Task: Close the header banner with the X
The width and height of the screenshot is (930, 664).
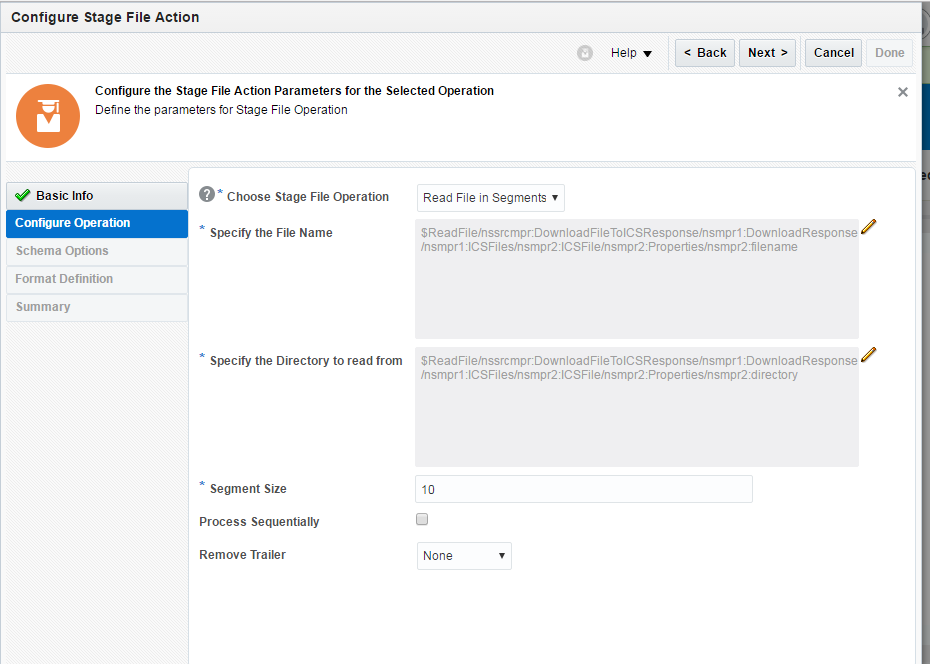Action: tap(903, 92)
